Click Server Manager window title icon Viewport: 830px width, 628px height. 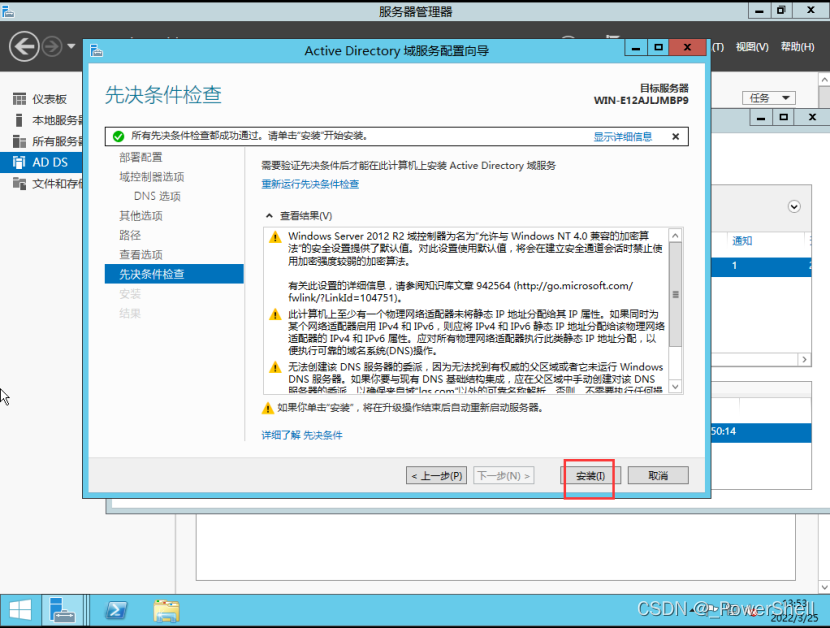(x=8, y=11)
